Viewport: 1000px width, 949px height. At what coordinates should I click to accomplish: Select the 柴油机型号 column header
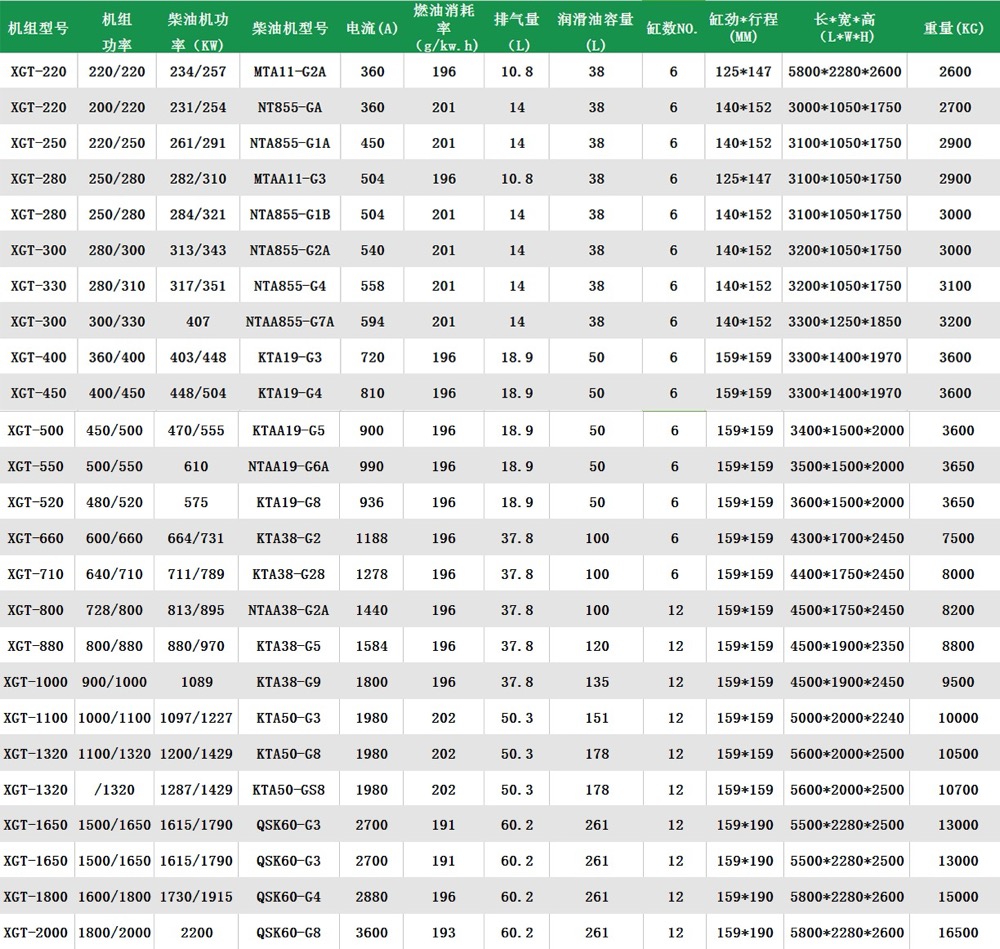[x=289, y=28]
